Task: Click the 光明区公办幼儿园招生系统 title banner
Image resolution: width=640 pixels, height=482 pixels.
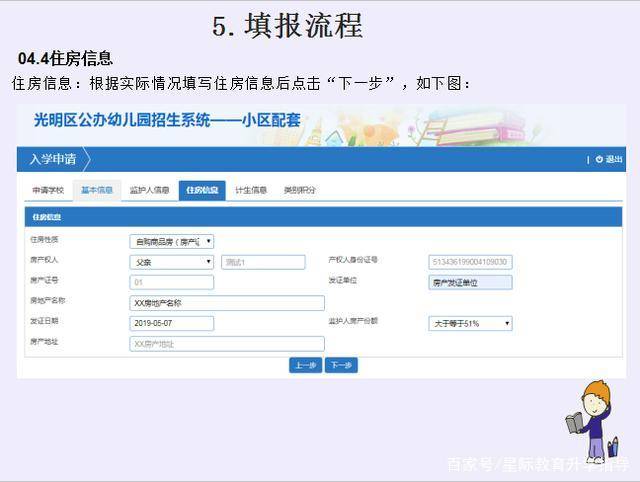Action: (x=167, y=120)
